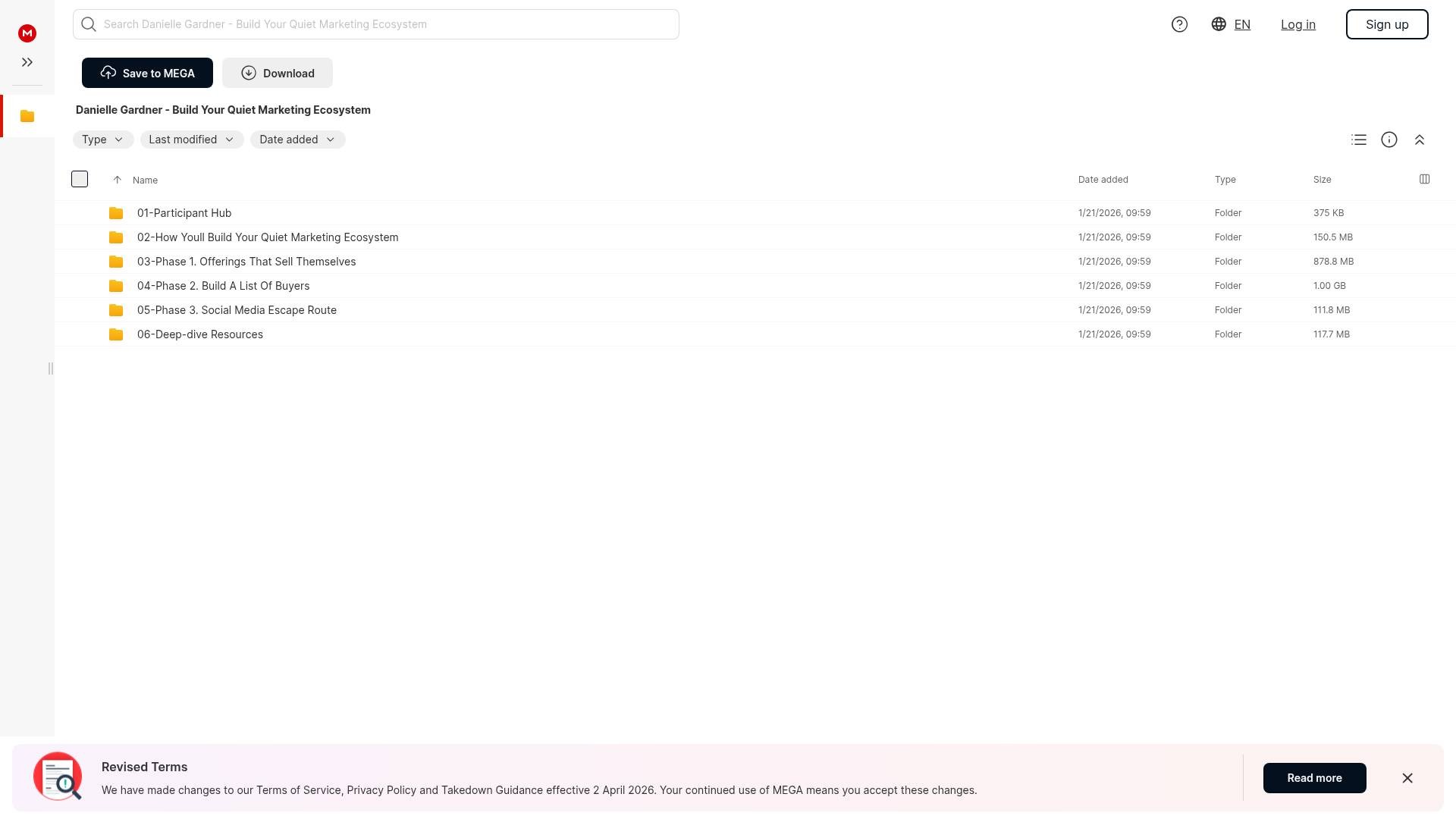Image resolution: width=1456 pixels, height=819 pixels.
Task: Click the Log in link
Action: (1298, 24)
